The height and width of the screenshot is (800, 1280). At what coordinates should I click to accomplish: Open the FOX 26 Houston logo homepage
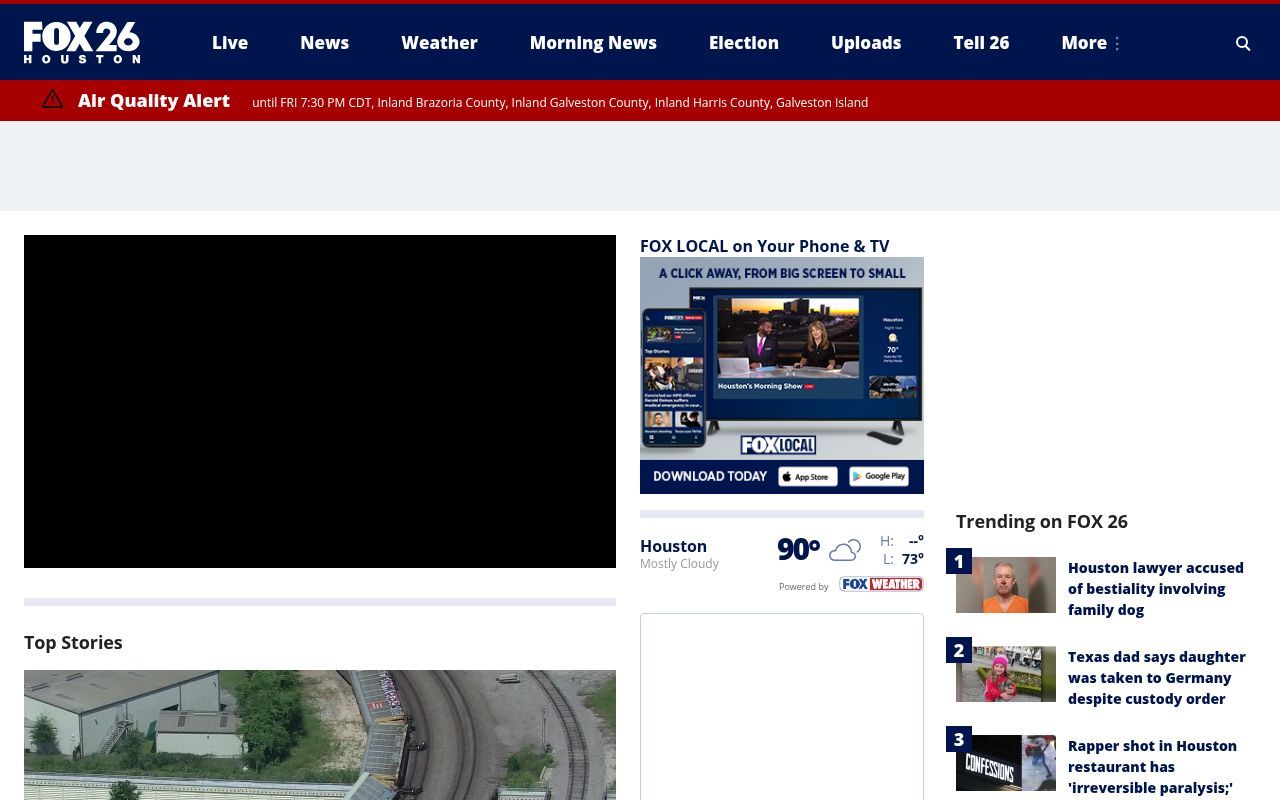pos(82,42)
